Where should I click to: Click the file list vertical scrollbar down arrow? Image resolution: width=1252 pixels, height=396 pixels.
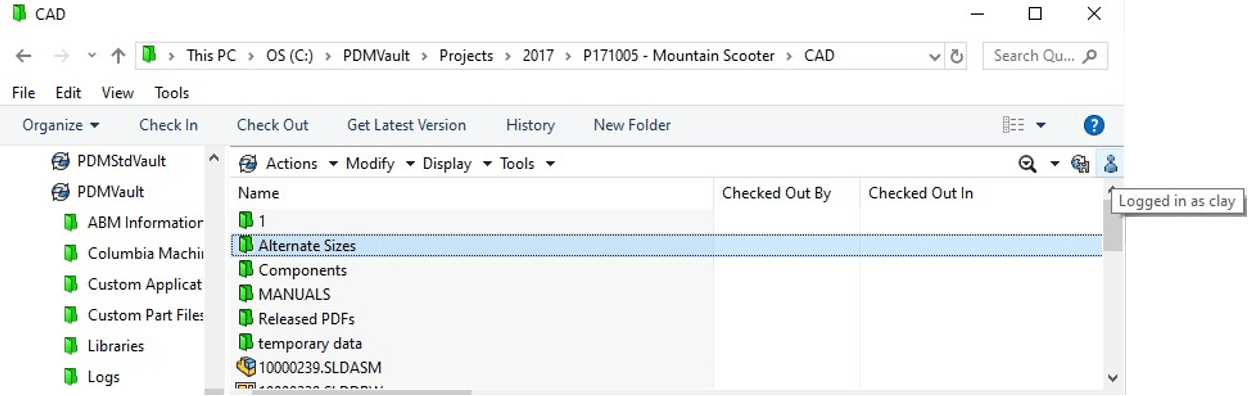1113,378
